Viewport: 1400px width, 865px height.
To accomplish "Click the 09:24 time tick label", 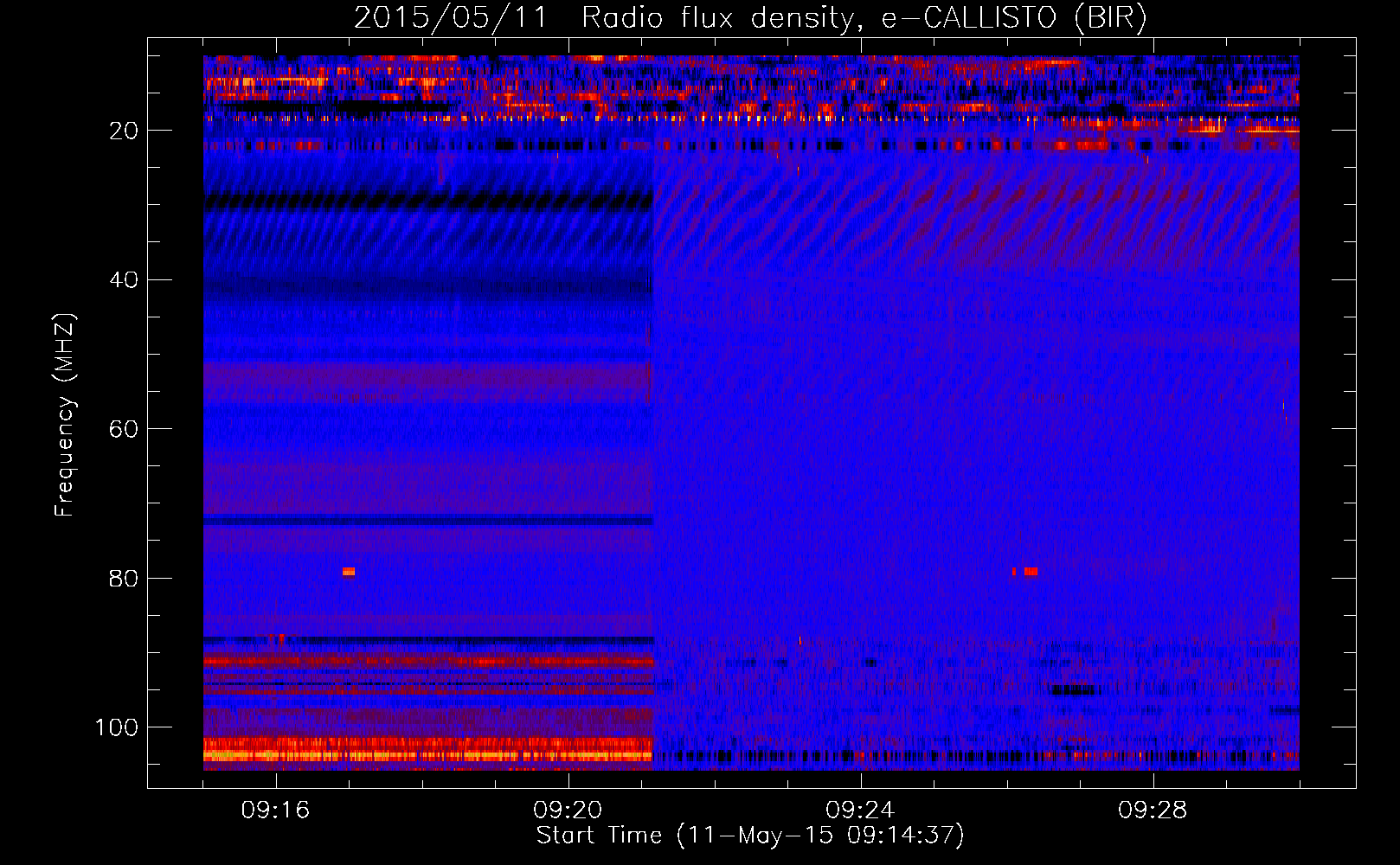I will 860,811.
